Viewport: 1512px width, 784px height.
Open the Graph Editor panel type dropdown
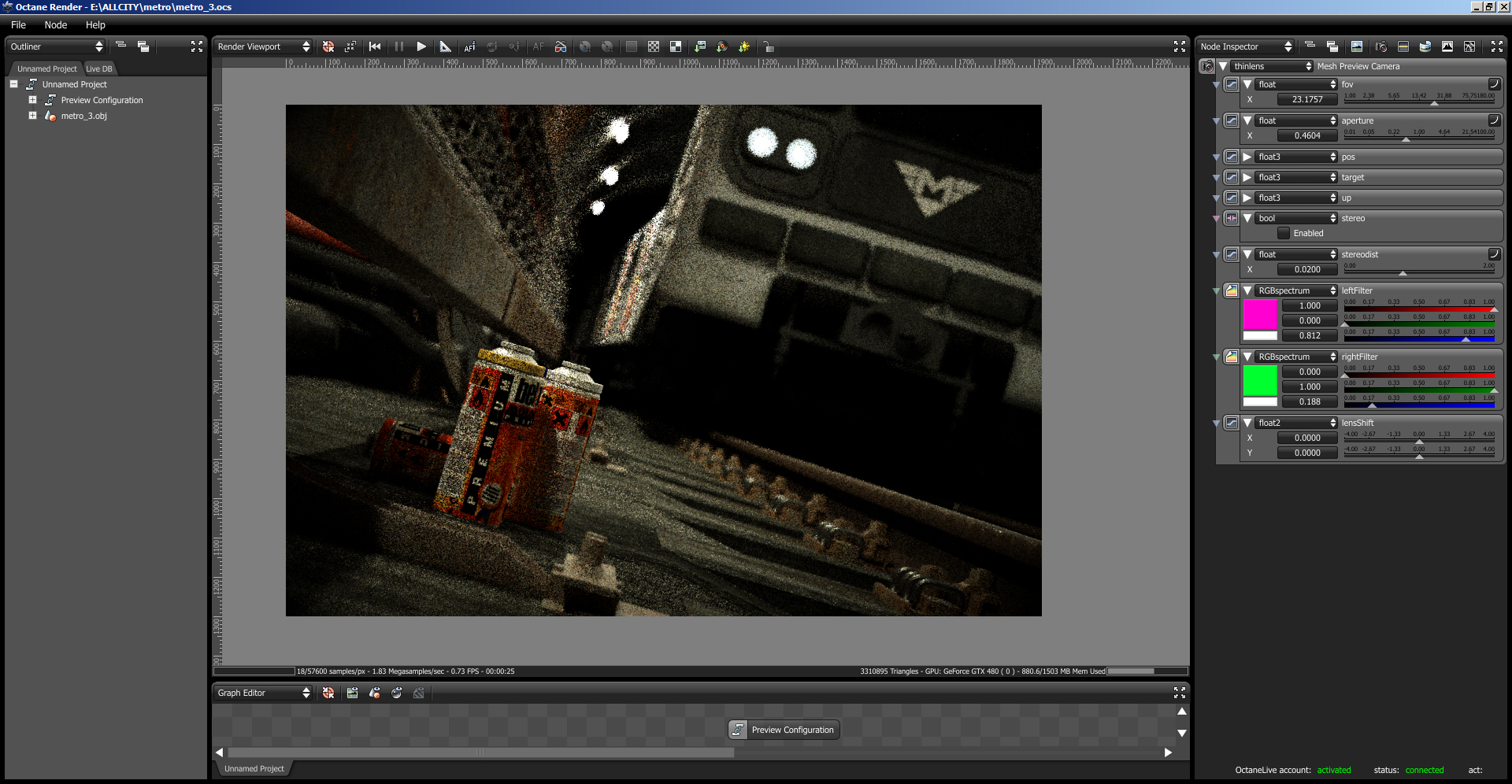point(264,693)
